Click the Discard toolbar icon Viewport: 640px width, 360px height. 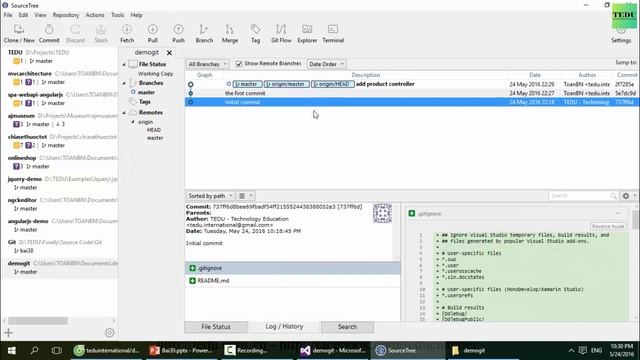(75, 33)
